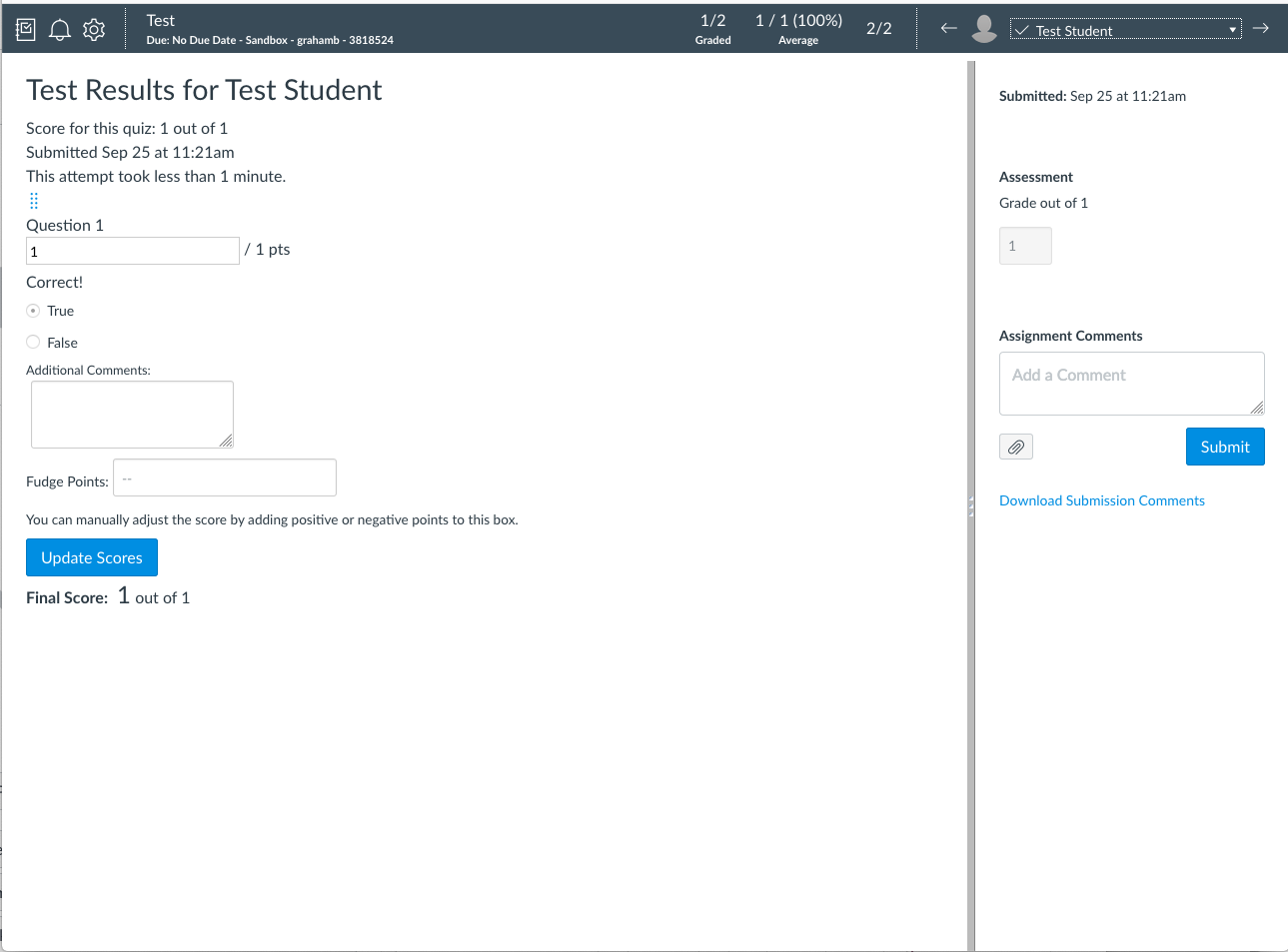The height and width of the screenshot is (952, 1288).
Task: Click the drag handle above Question 1
Action: tap(34, 201)
